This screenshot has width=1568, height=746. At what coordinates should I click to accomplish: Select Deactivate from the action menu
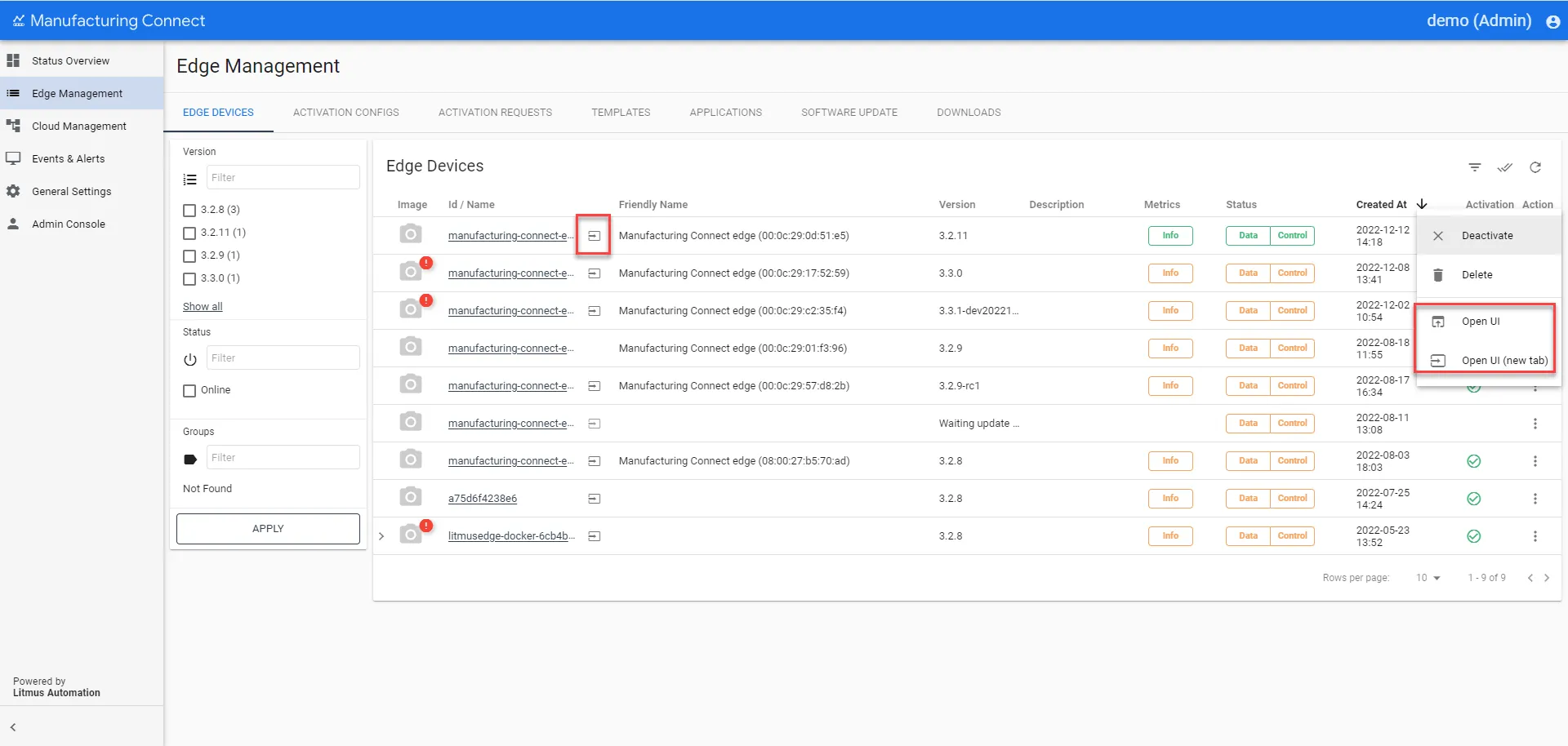[1489, 236]
